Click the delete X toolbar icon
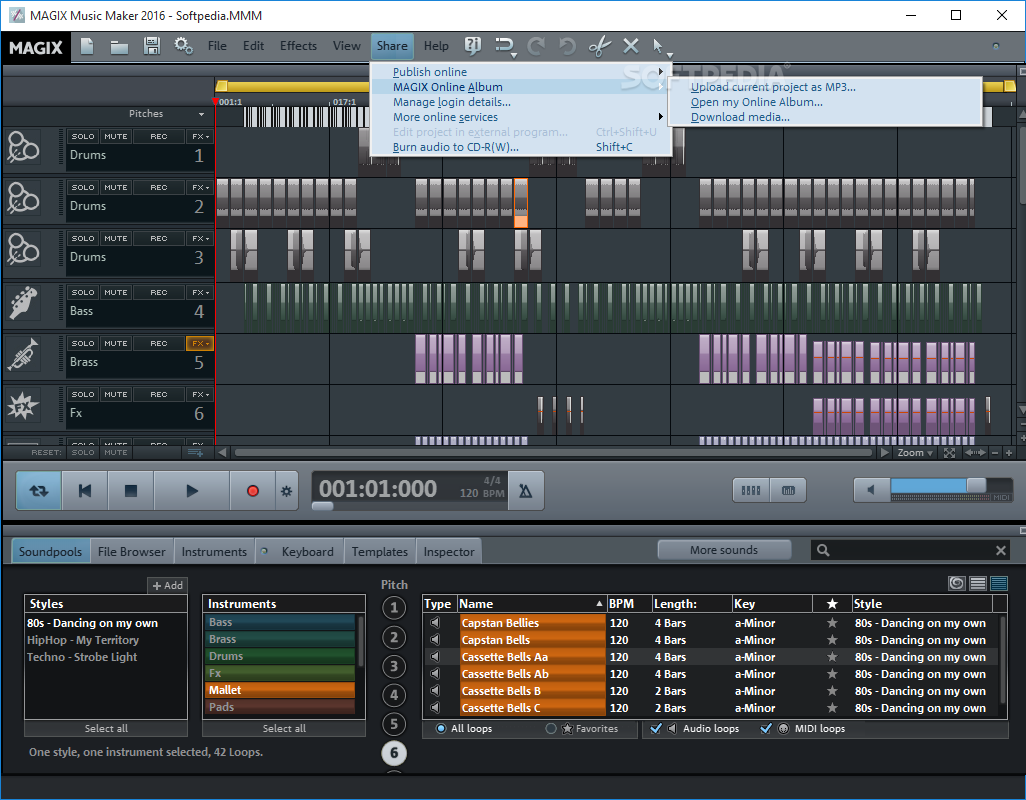 coord(631,46)
